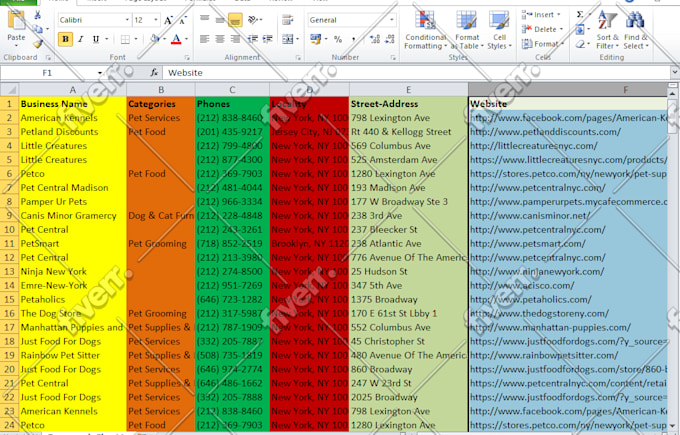
Task: Expand the Paste options arrow
Action: (16, 45)
